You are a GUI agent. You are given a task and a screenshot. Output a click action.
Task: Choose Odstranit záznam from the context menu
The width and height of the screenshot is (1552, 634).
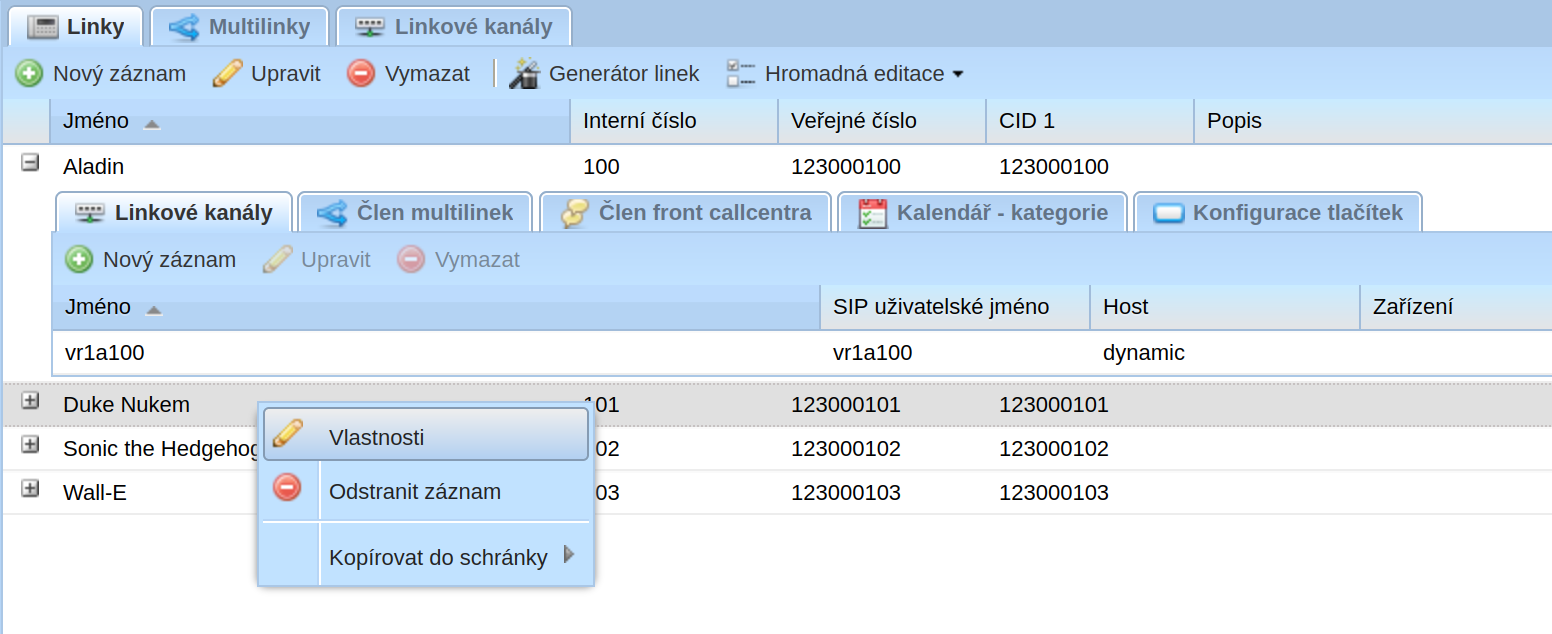pos(426,491)
